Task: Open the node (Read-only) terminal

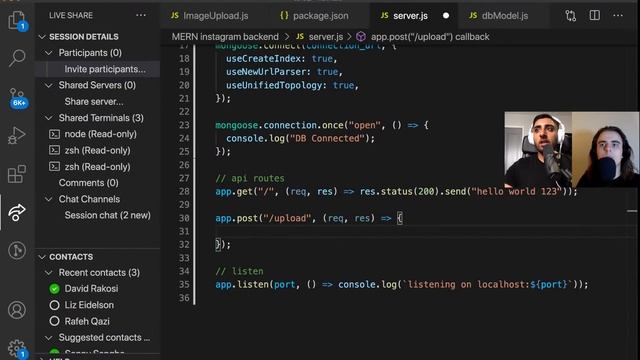Action: [100, 134]
